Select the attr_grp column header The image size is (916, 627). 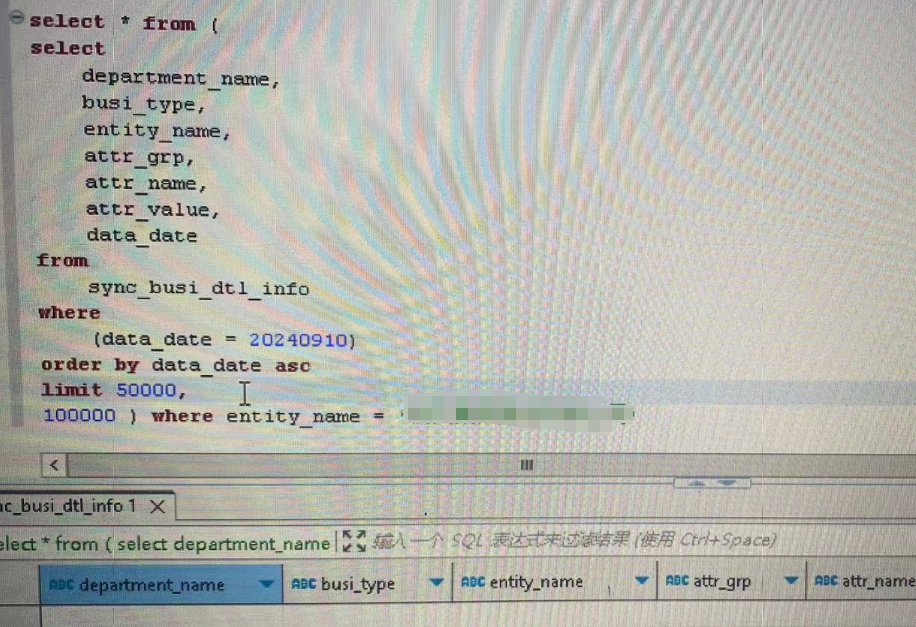(731, 581)
